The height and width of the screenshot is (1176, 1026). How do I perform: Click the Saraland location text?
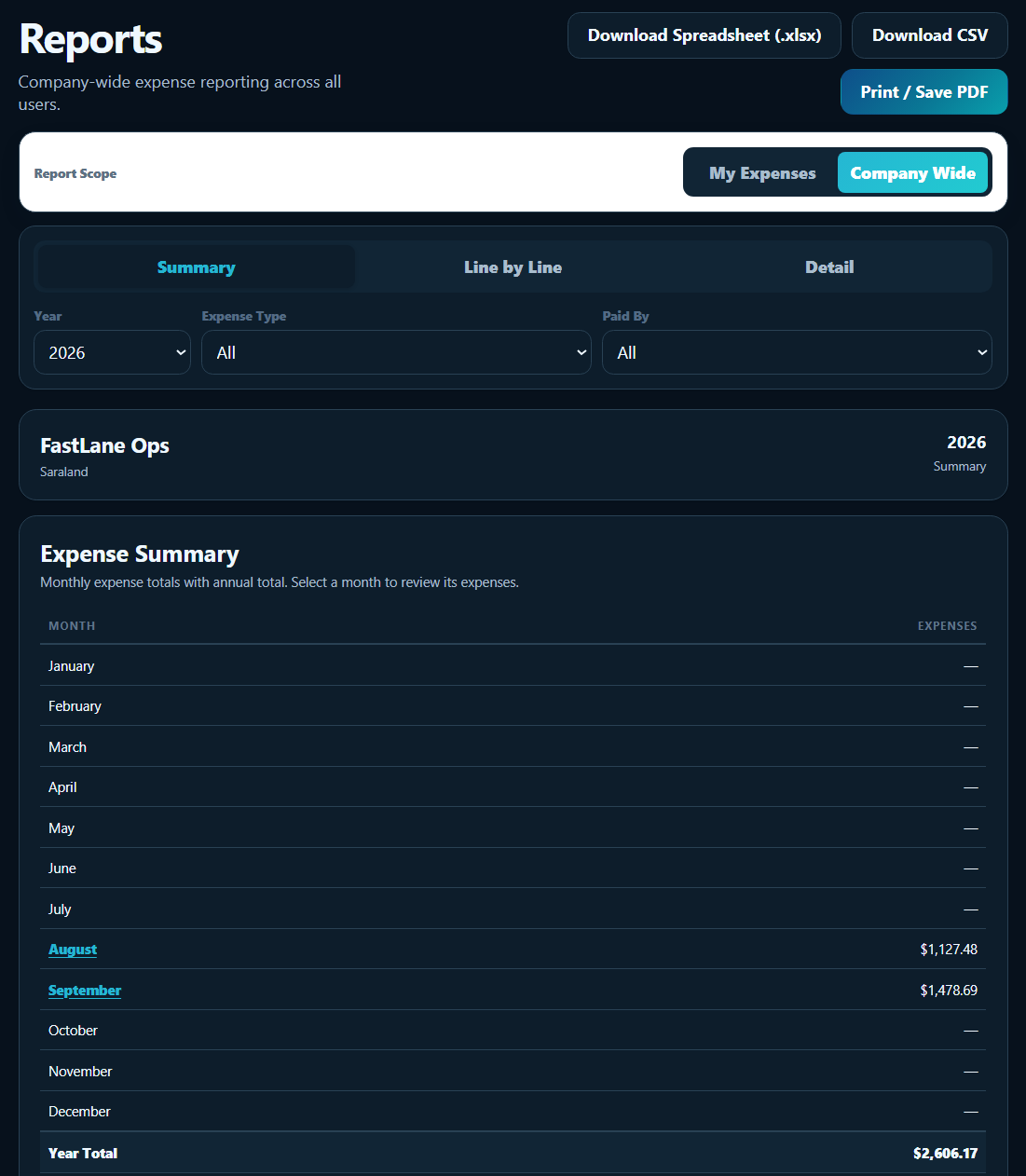coord(64,472)
